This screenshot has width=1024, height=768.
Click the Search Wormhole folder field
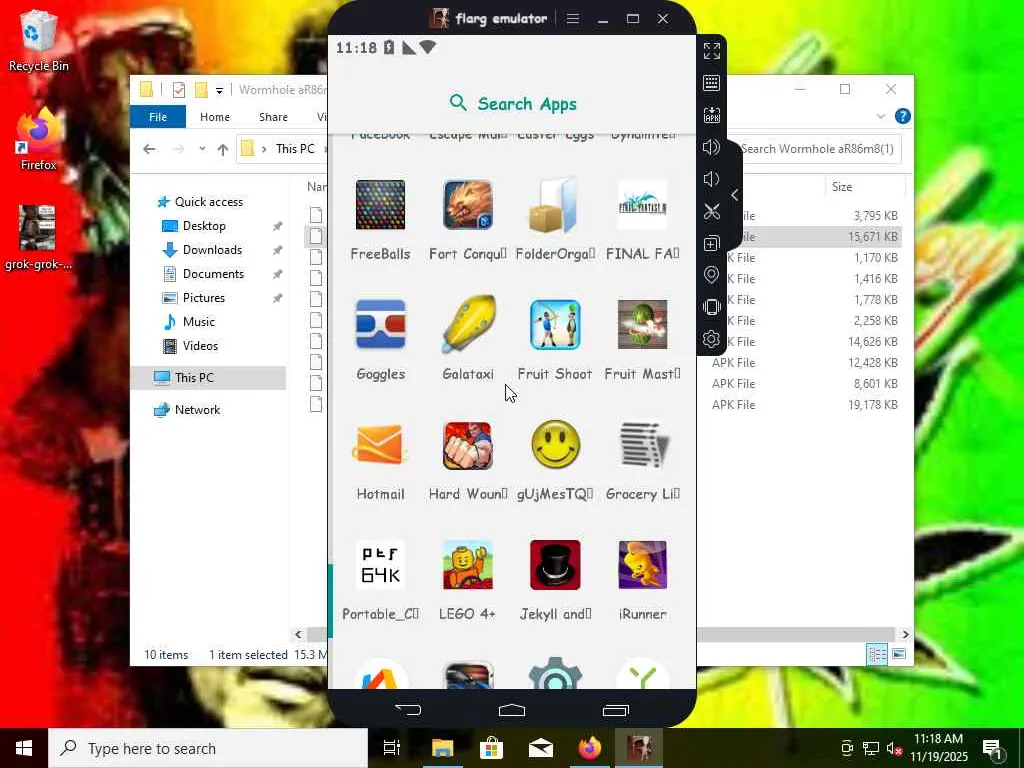(820, 149)
